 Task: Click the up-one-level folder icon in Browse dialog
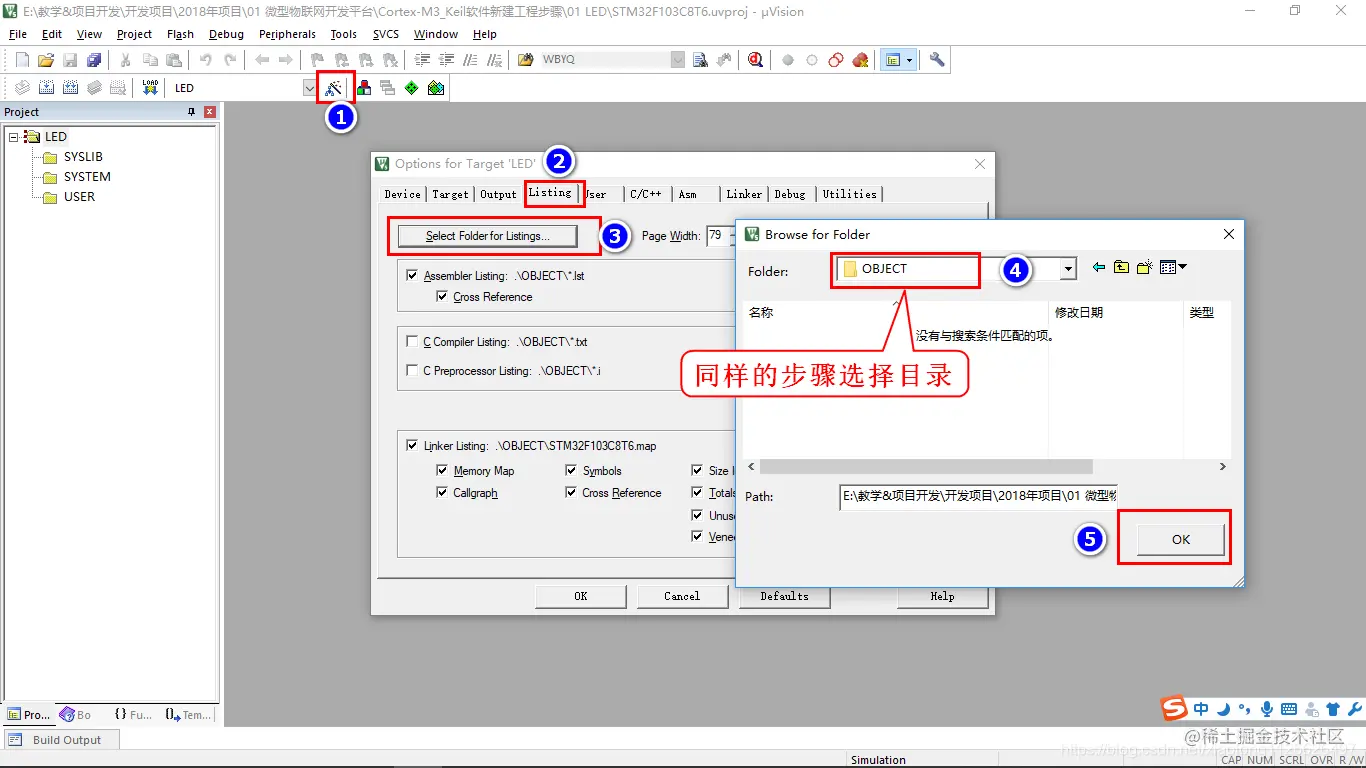click(1121, 267)
